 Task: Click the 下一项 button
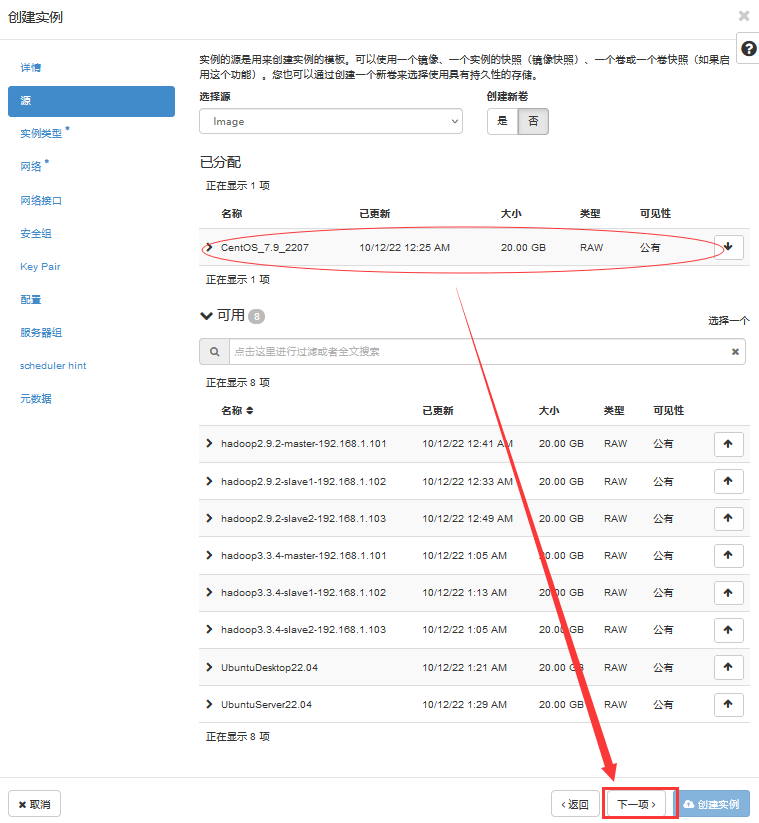pyautogui.click(x=637, y=804)
